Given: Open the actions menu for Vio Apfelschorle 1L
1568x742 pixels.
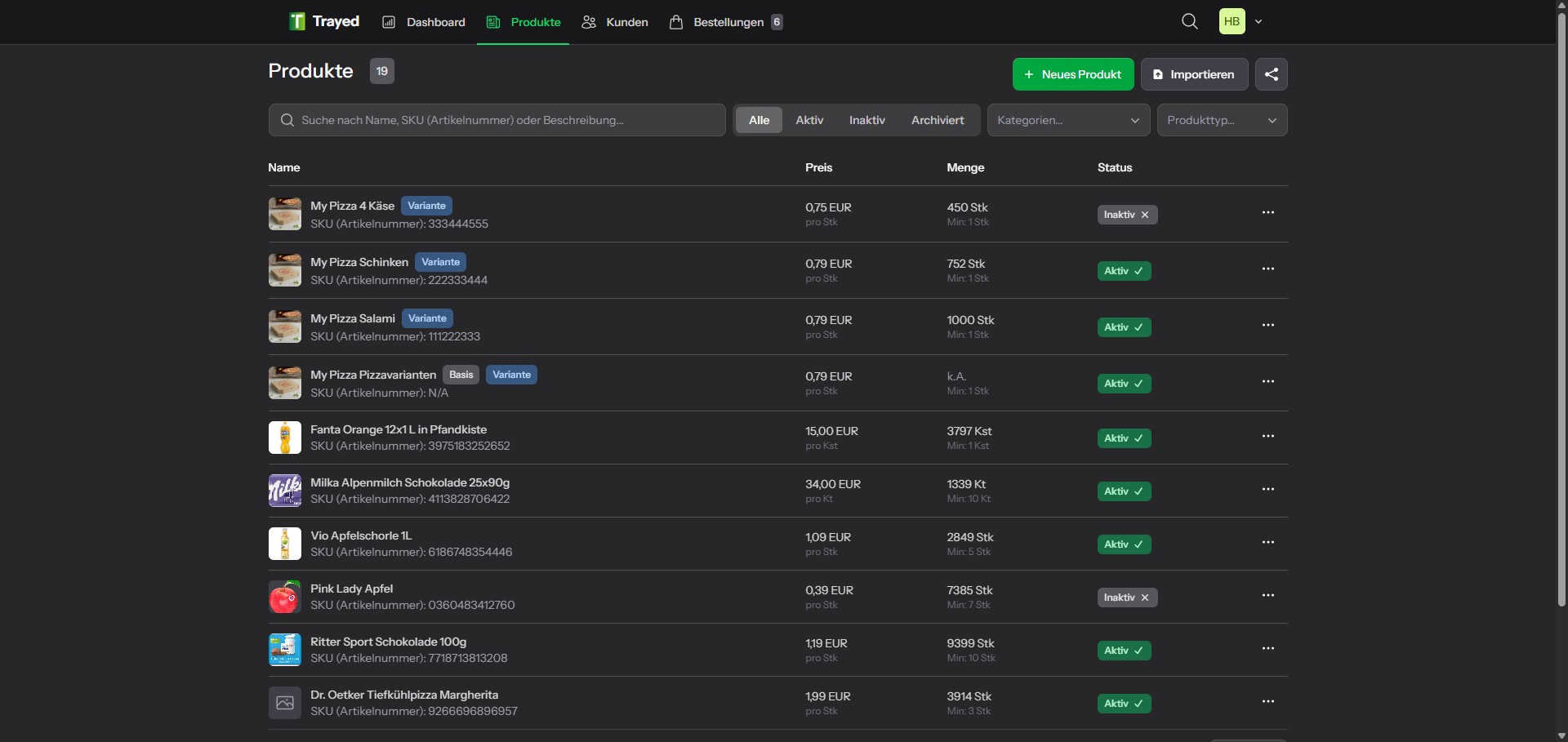Looking at the screenshot, I should point(1268,542).
